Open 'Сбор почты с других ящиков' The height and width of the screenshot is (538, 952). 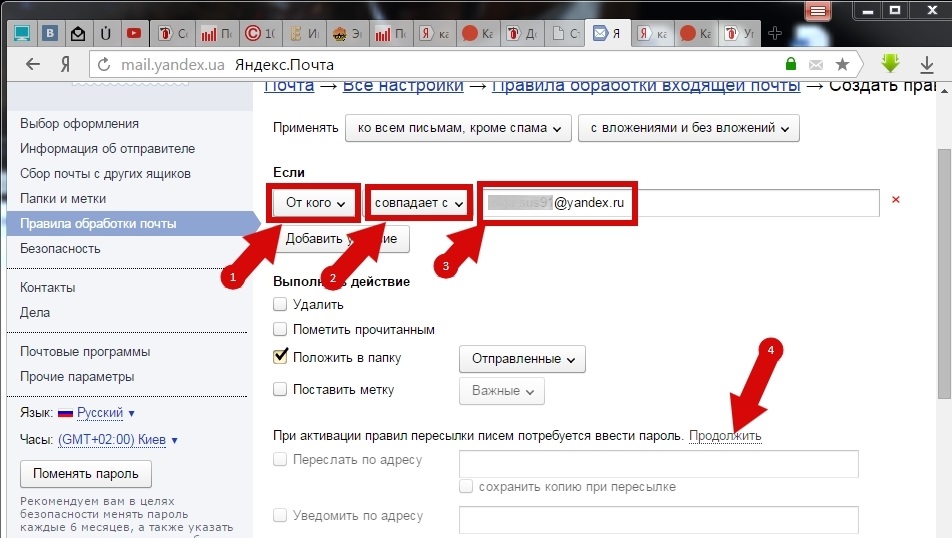(x=105, y=173)
